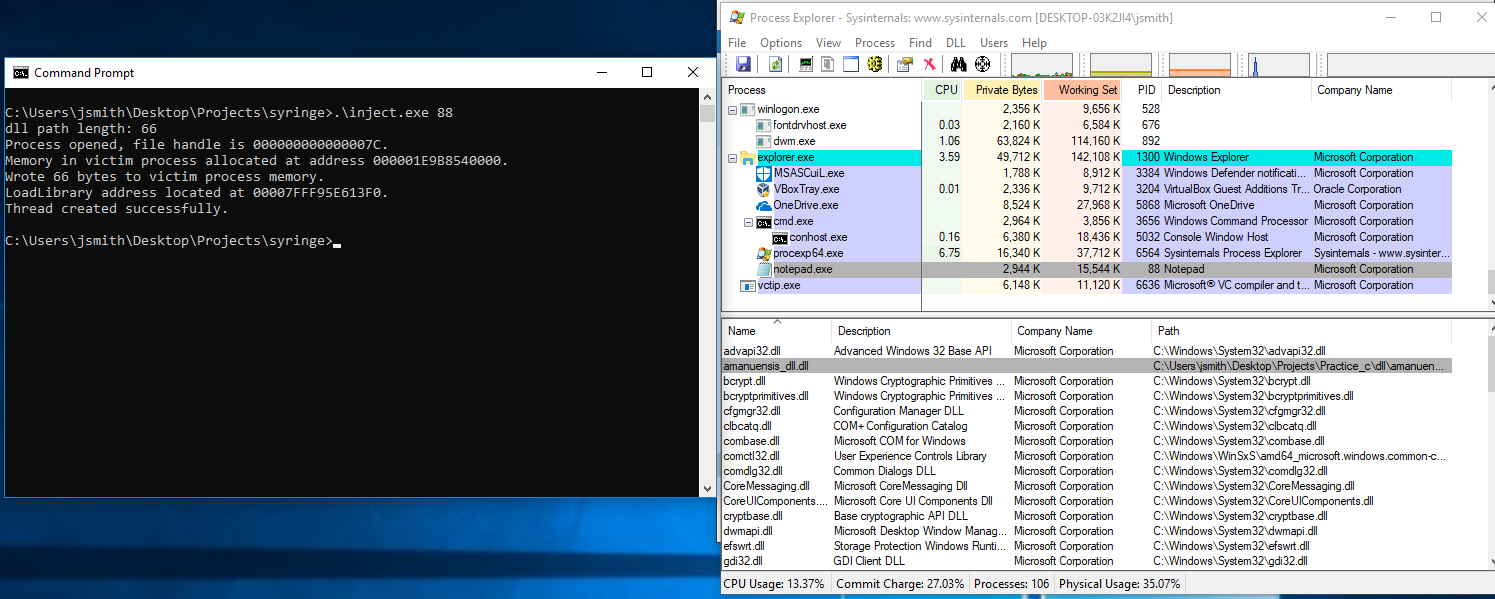Open the process Properties toolbar icon
The image size is (1495, 599).
(905, 63)
